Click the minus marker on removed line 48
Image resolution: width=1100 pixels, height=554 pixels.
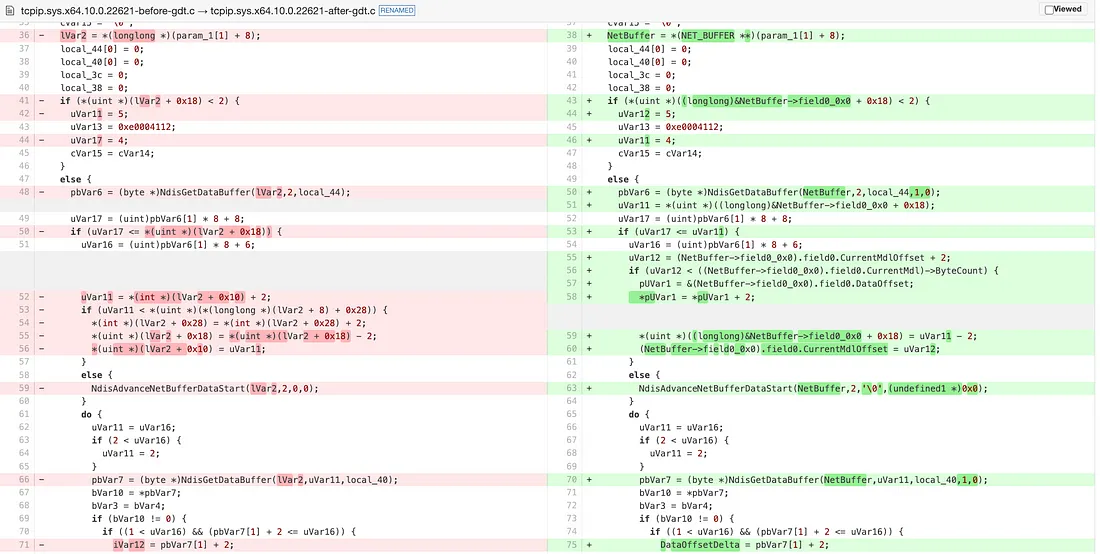click(41, 192)
